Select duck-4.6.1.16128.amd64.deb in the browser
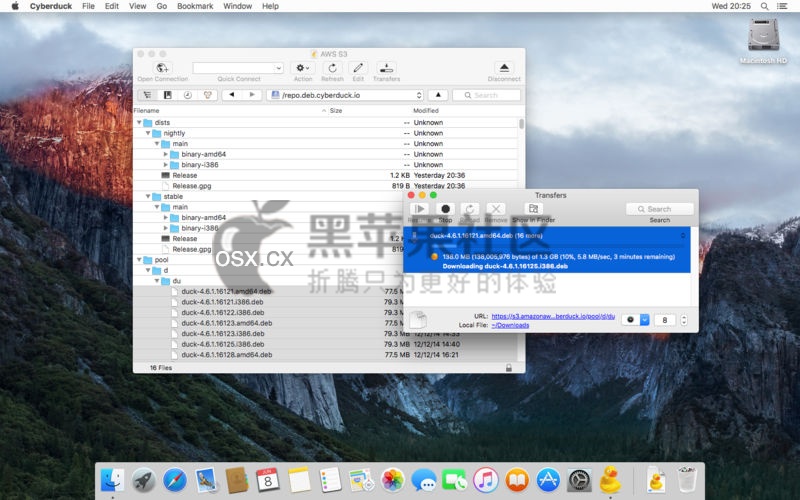Screen dimensions: 800x500 click(227, 355)
